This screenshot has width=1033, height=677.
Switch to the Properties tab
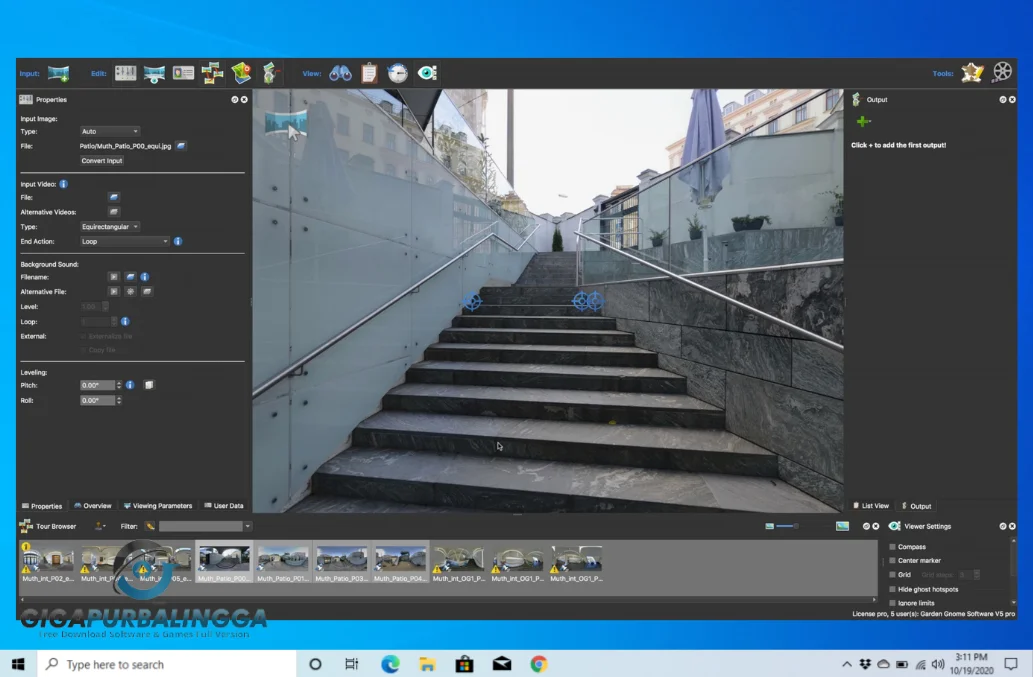point(42,506)
